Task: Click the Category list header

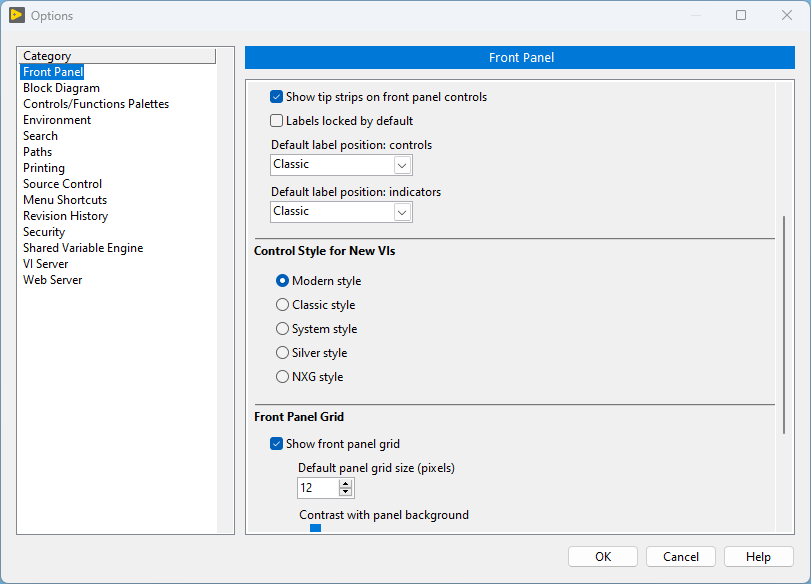Action: (117, 56)
